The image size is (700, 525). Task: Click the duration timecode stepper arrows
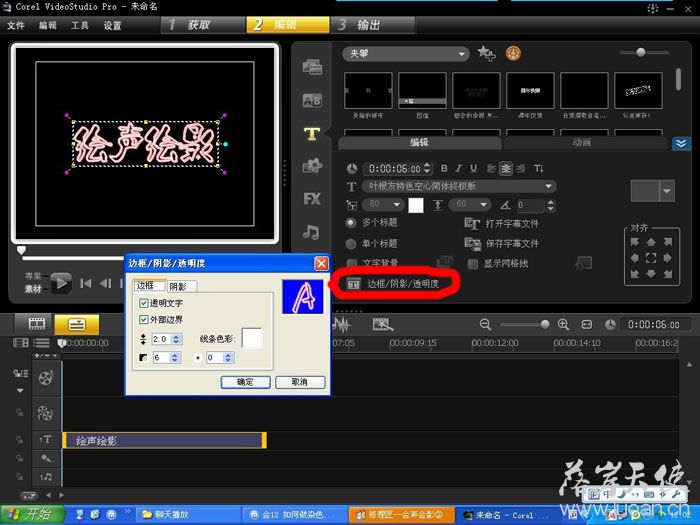[x=427, y=168]
